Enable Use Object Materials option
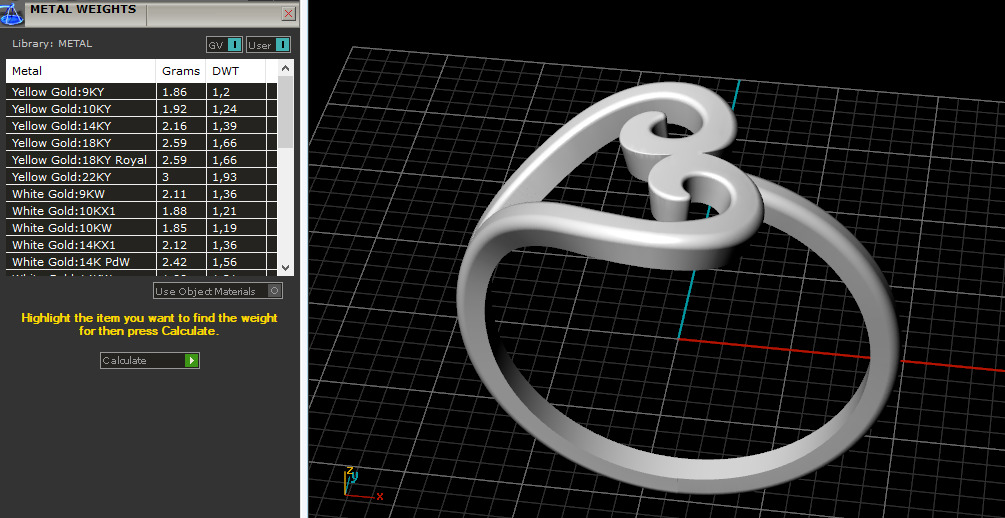1005x518 pixels. [x=218, y=291]
